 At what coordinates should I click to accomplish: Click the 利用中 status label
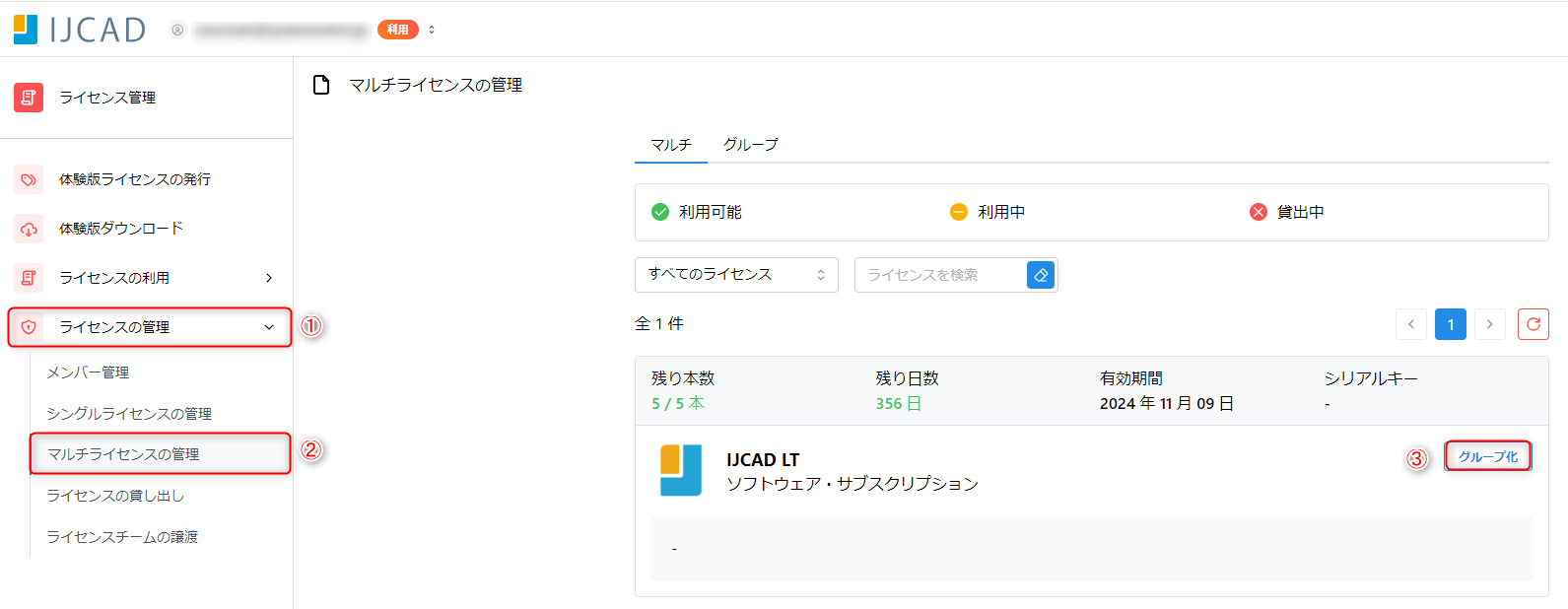[x=1001, y=212]
